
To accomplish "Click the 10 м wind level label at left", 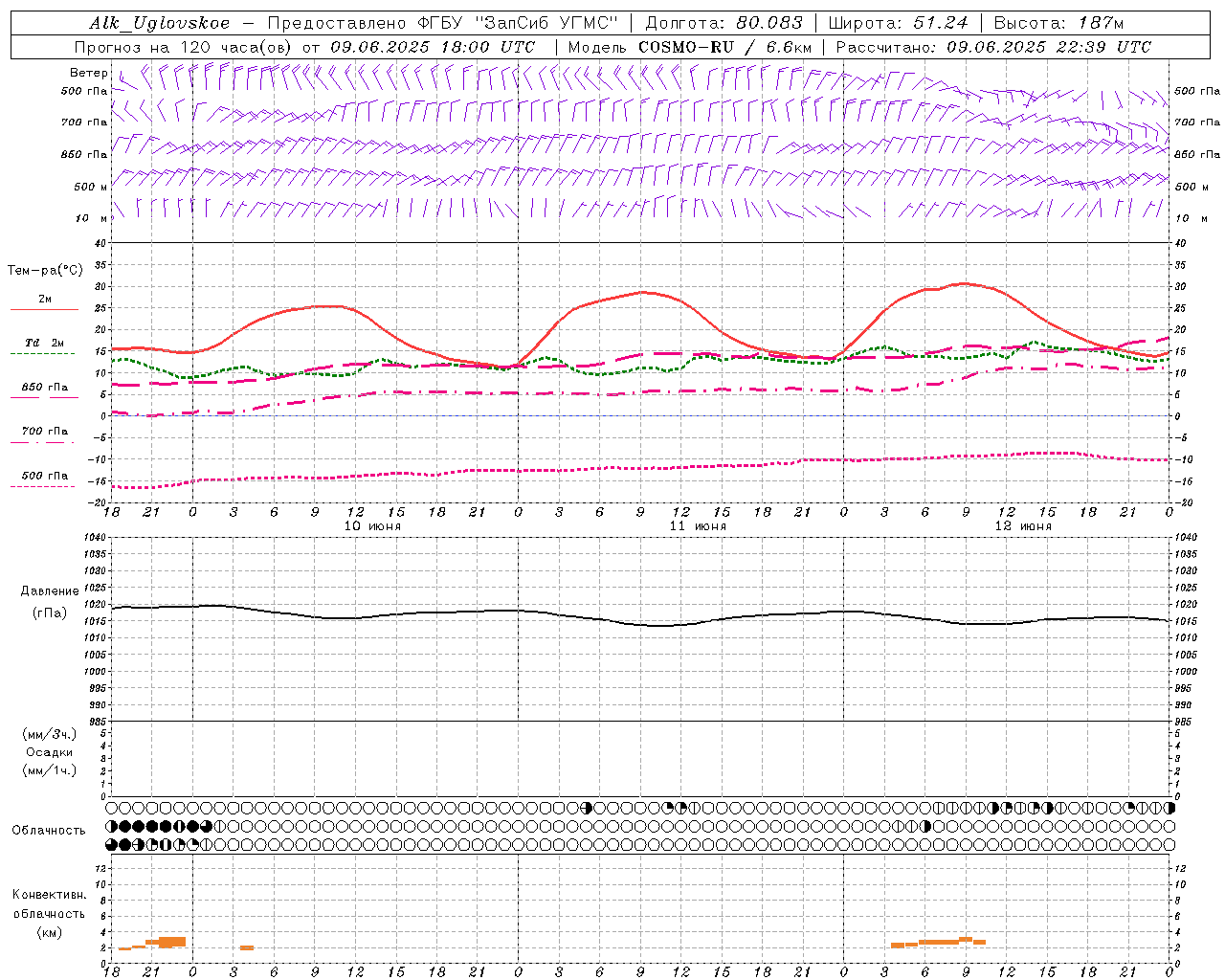I will 92,219.
